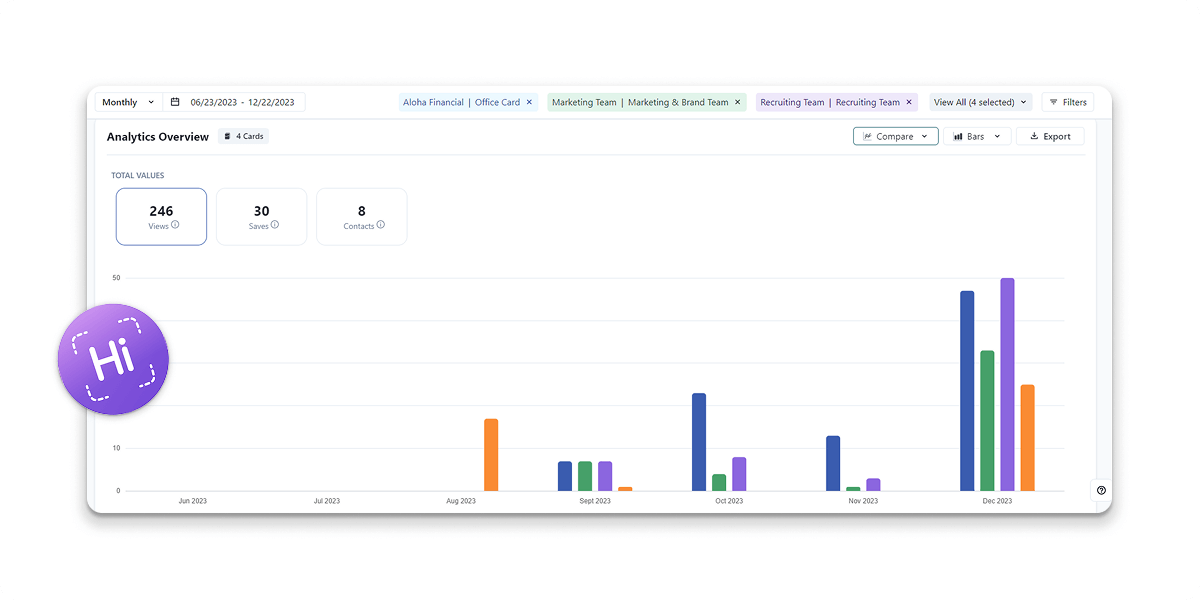
Task: Click the help question mark icon
Action: click(x=1101, y=490)
